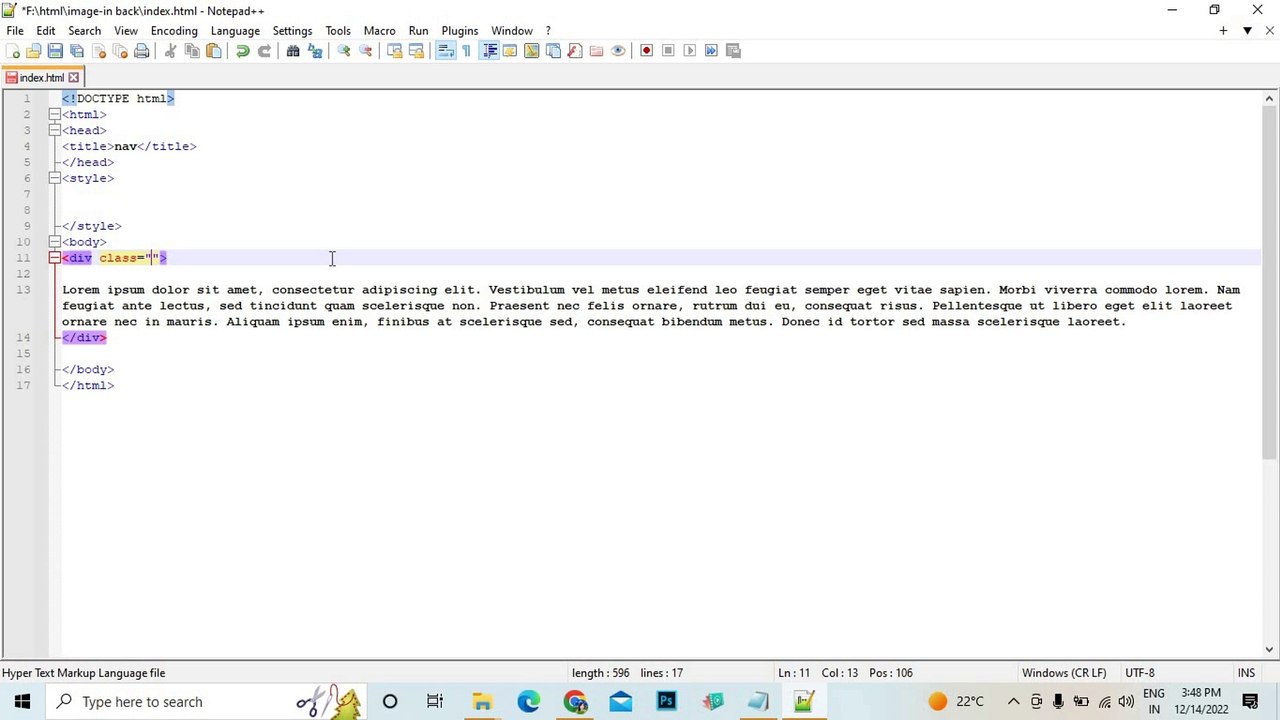Undo the last edit with the green arrow

pyautogui.click(x=242, y=51)
